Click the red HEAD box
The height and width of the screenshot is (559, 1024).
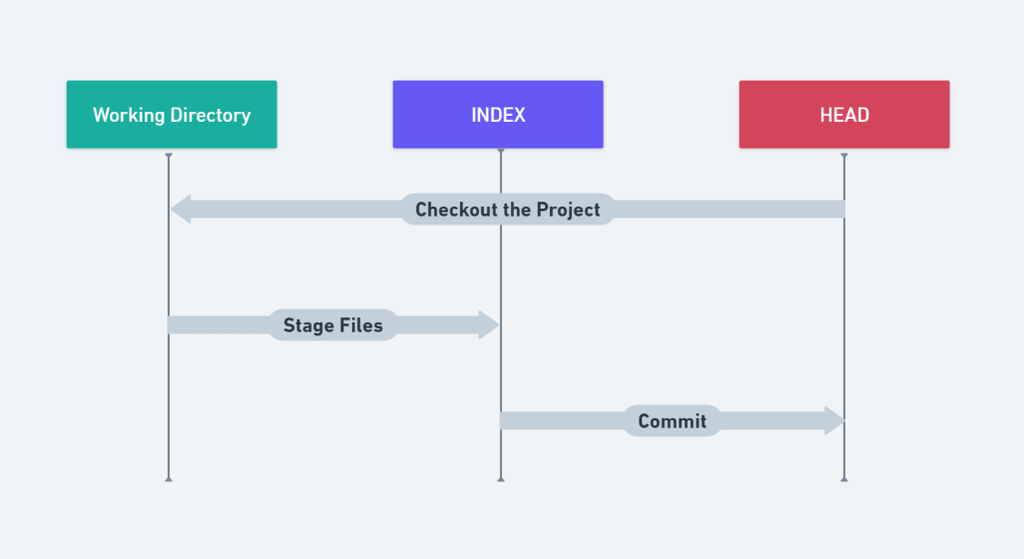click(x=844, y=115)
